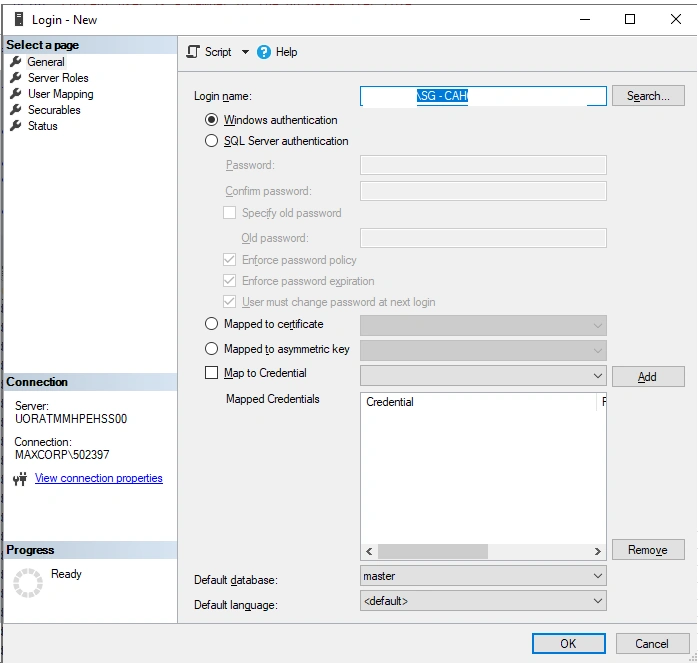Click the wrench icon next to User Mapping
This screenshot has width=698, height=663.
(16, 94)
